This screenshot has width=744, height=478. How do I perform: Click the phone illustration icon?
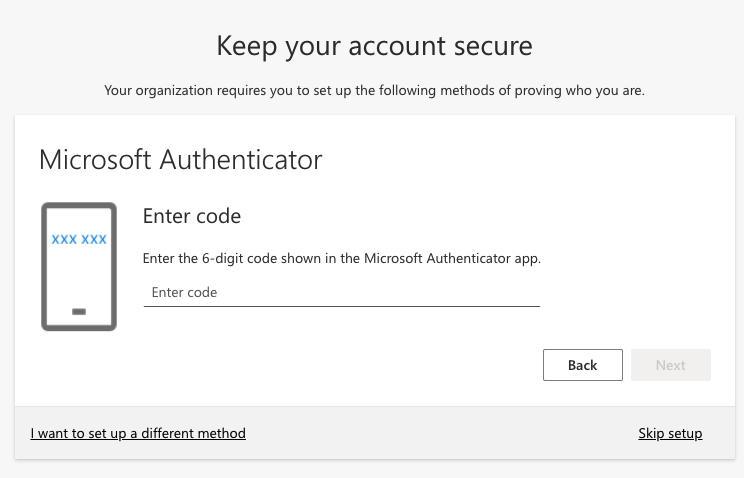tap(79, 266)
